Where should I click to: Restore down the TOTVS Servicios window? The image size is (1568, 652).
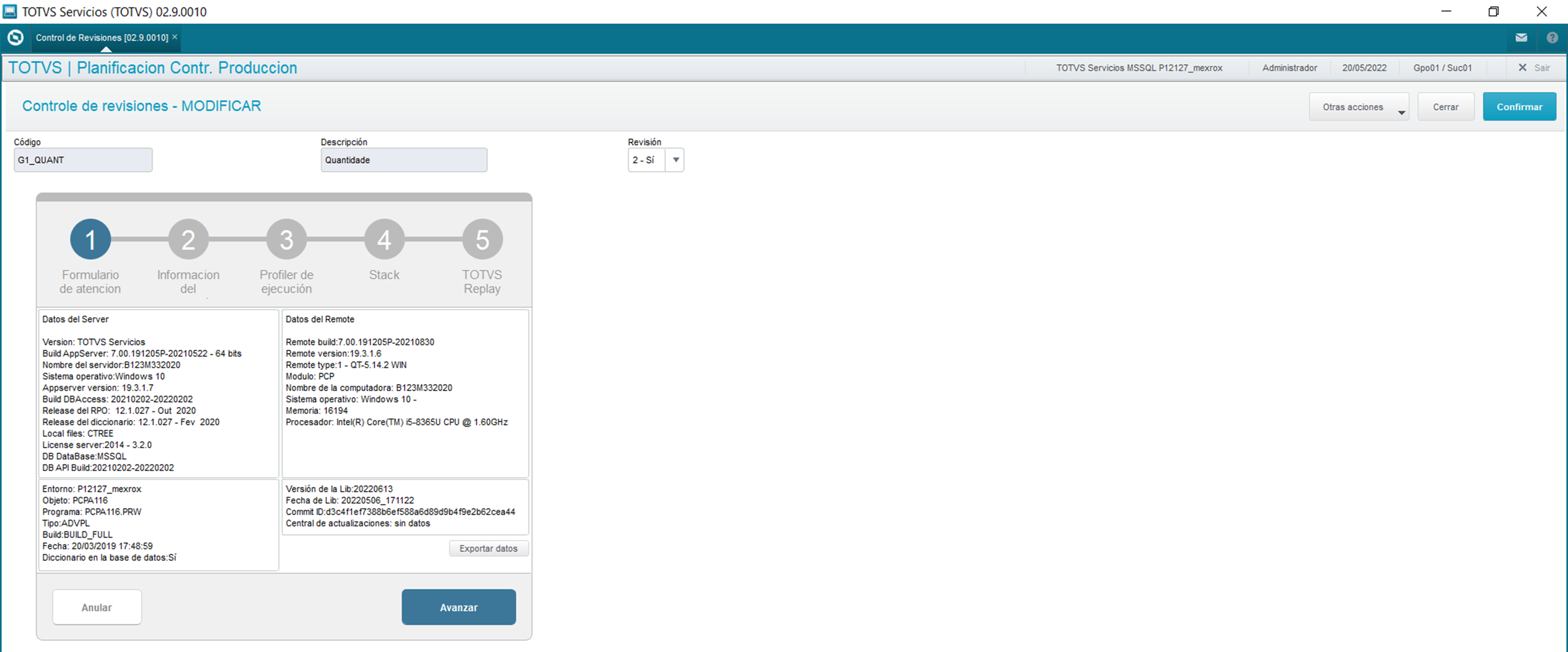(x=1494, y=11)
